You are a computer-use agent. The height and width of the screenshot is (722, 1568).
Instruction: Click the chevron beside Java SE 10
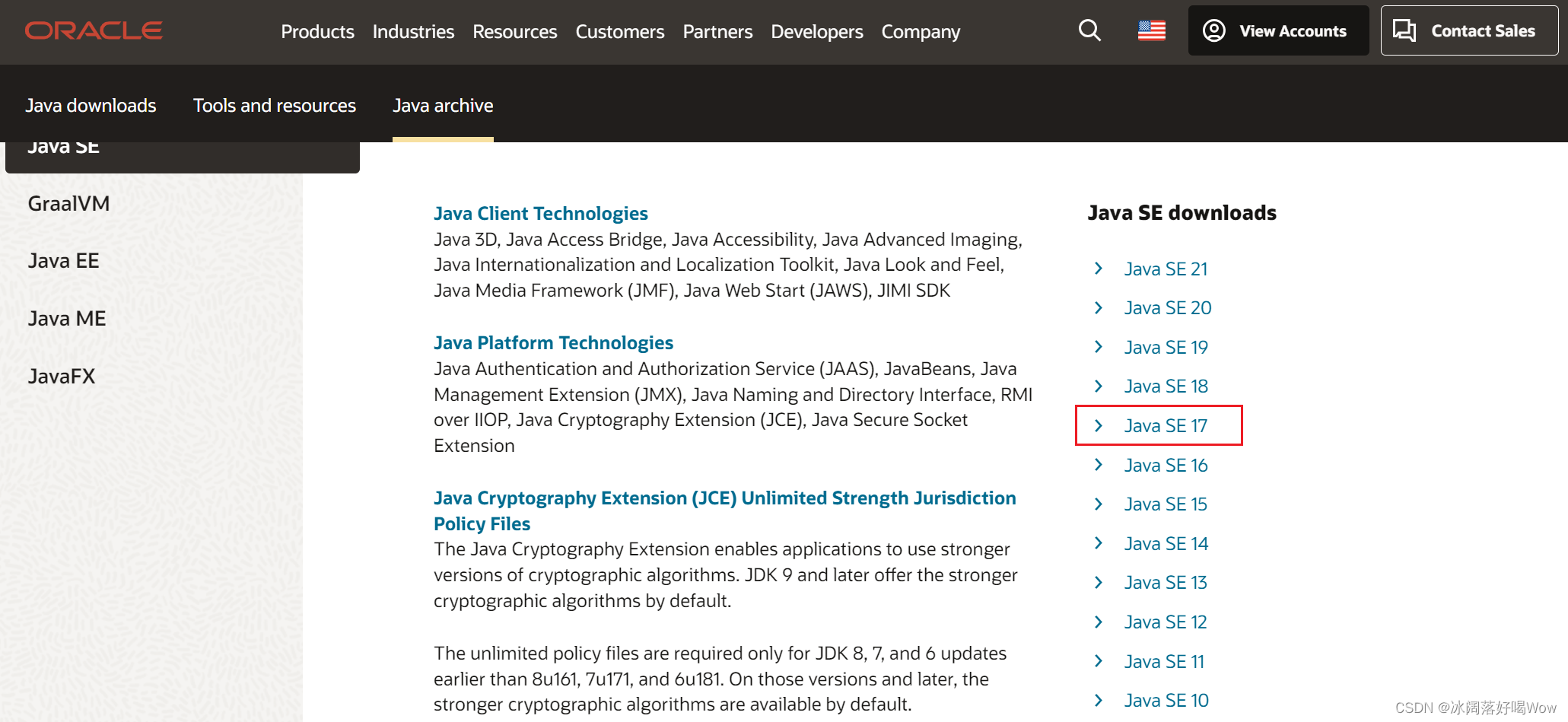coord(1099,700)
